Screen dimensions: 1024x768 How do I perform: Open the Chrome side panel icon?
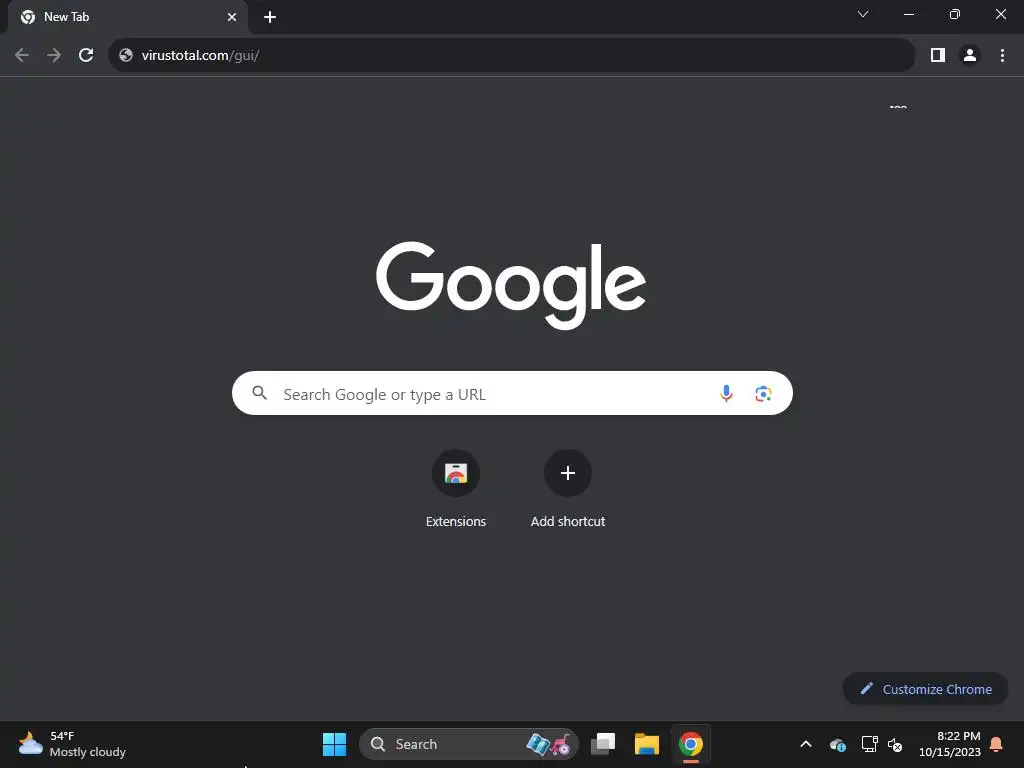click(938, 56)
